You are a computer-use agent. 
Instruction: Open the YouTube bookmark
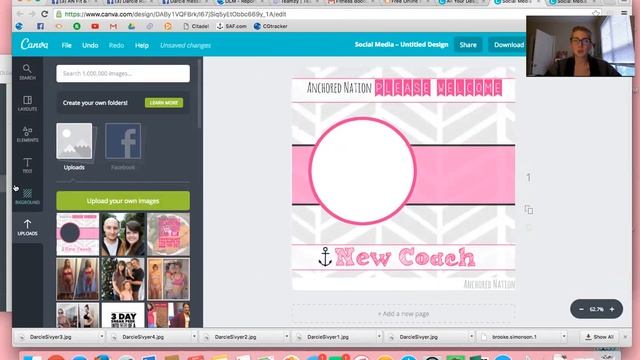point(95,26)
